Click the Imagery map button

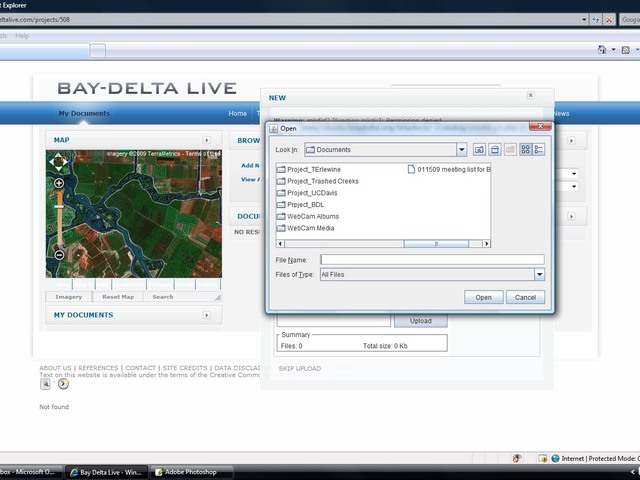(x=69, y=297)
